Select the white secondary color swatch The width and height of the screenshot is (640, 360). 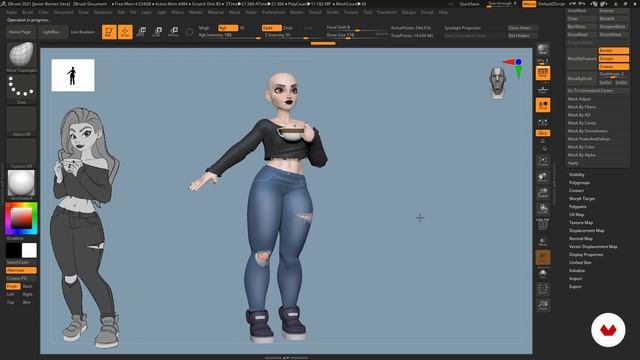[x=29, y=250]
